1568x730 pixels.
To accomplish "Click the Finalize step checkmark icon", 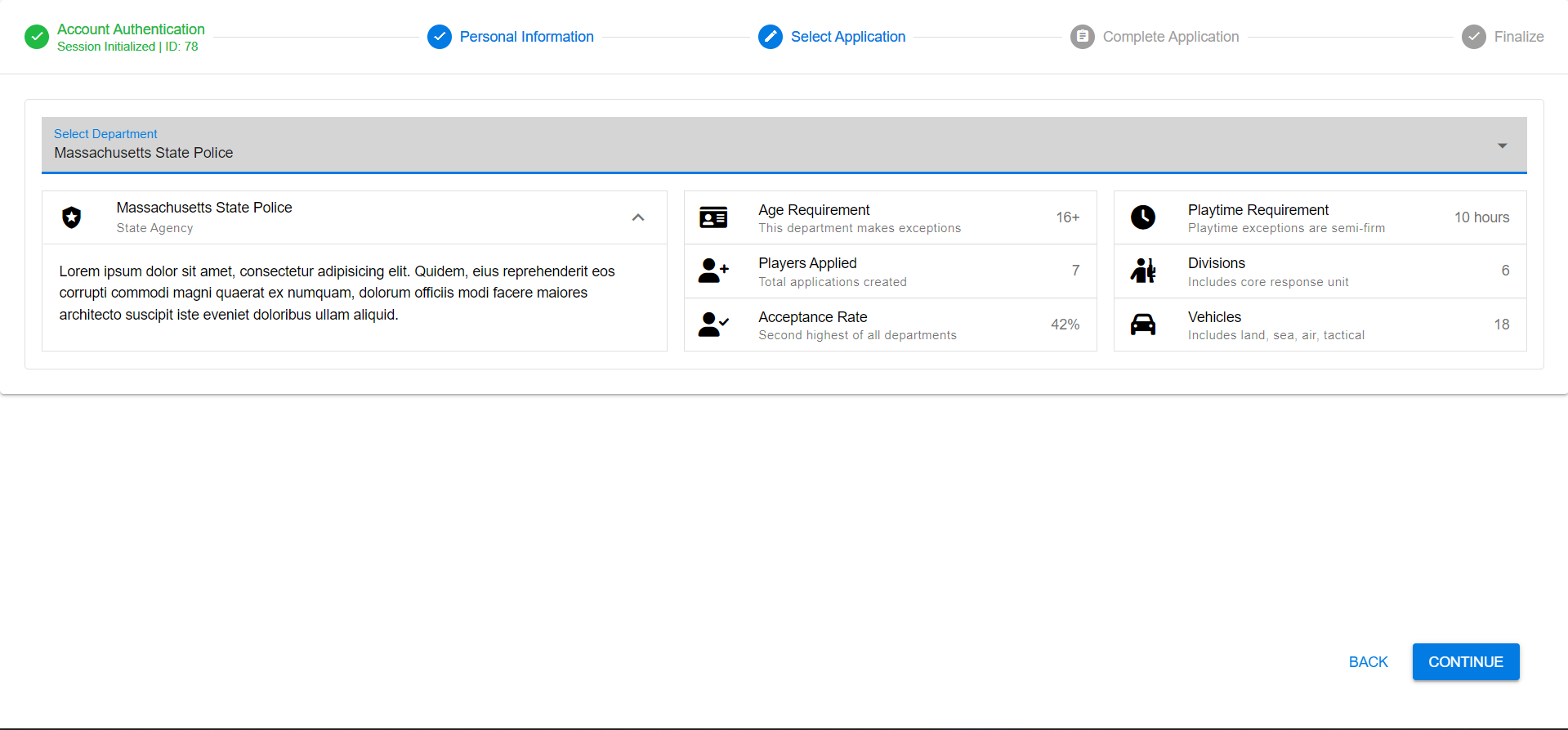I will (x=1474, y=37).
